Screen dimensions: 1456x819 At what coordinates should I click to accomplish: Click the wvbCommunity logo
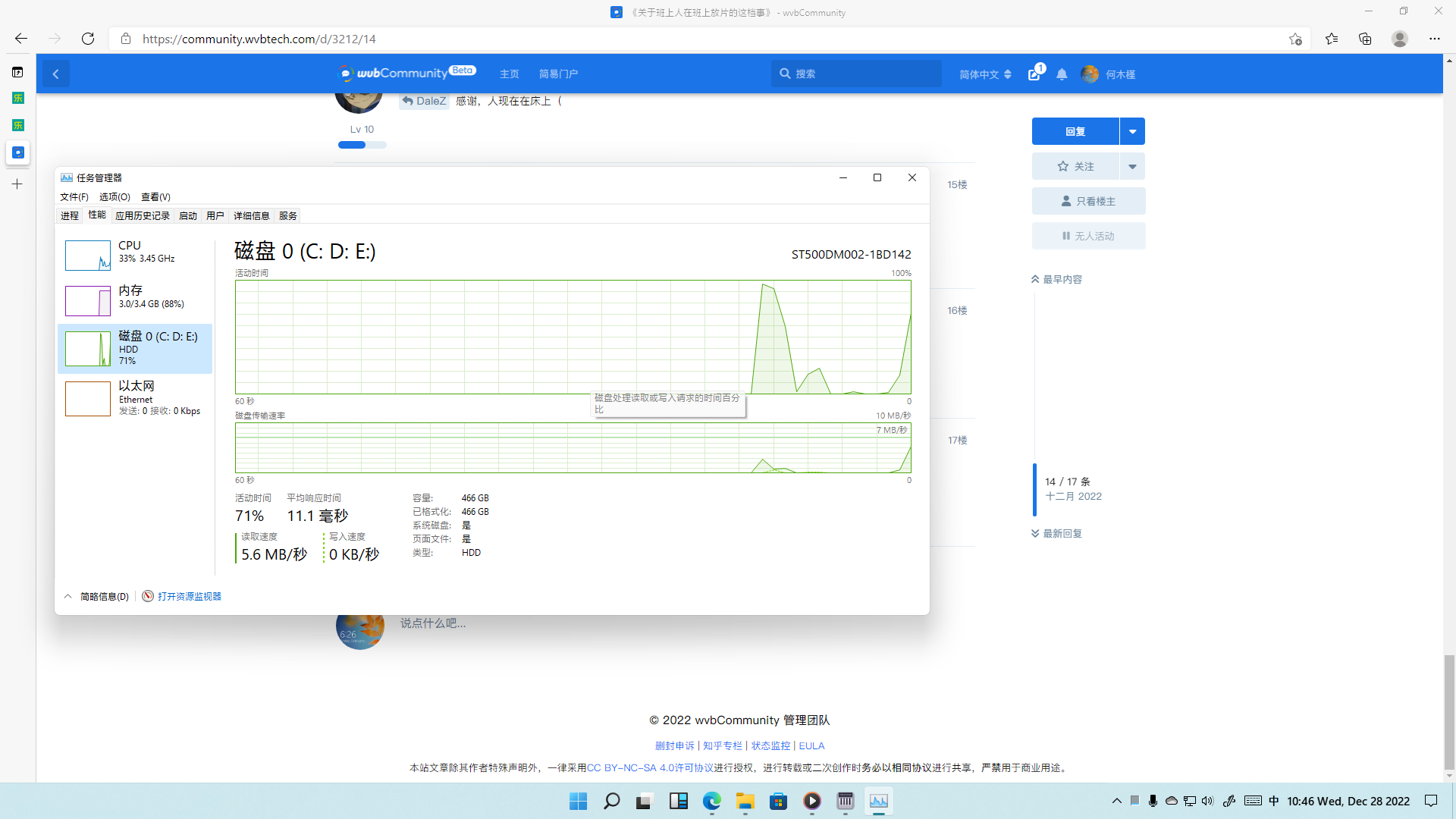(407, 73)
